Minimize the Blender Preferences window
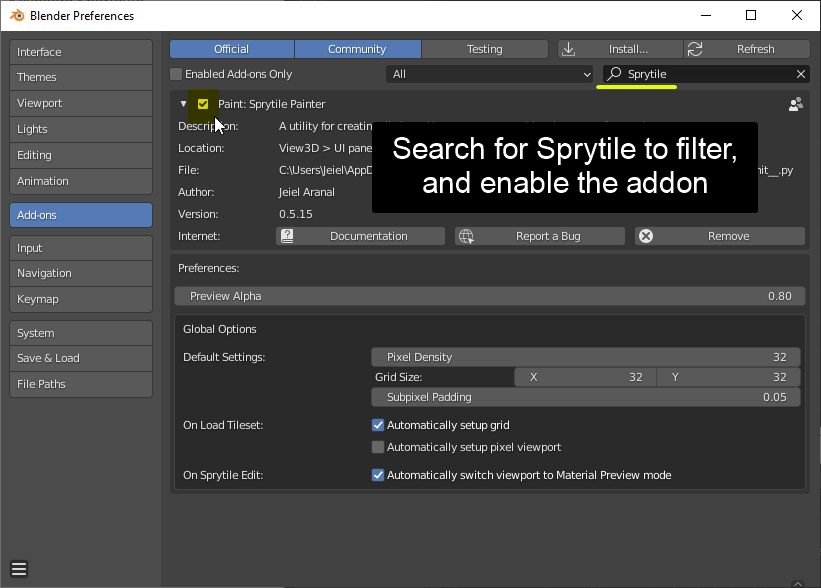821x588 pixels. coord(706,16)
